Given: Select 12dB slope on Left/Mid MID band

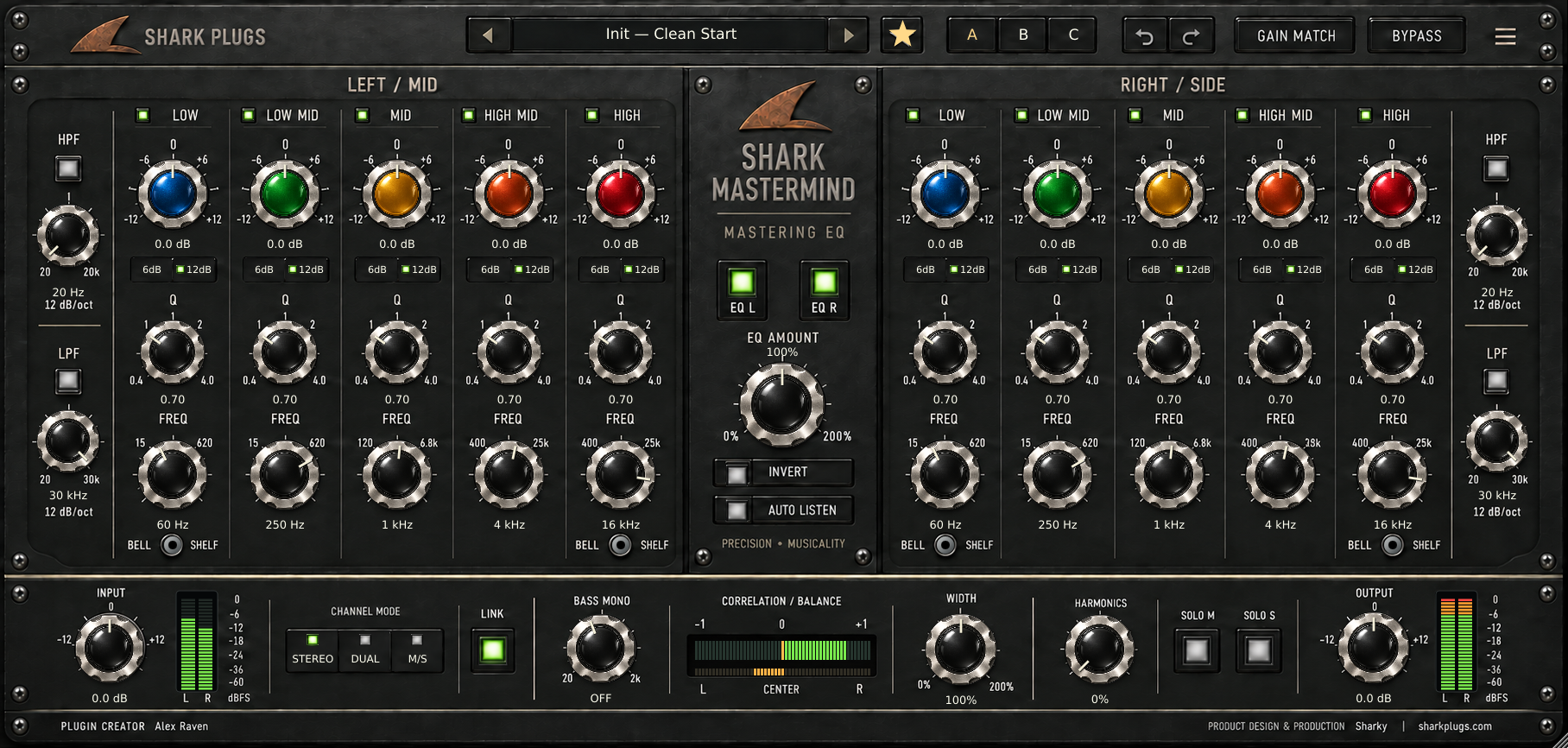Looking at the screenshot, I should pyautogui.click(x=419, y=269).
